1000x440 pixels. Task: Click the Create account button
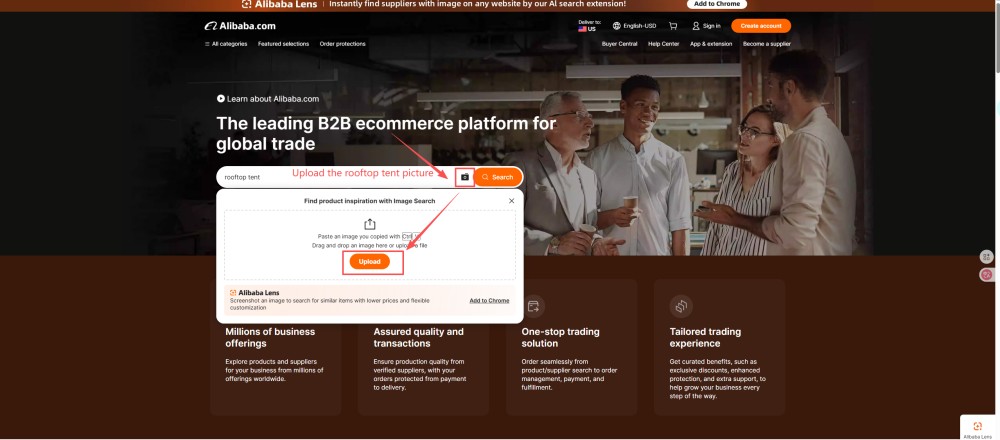pos(760,26)
